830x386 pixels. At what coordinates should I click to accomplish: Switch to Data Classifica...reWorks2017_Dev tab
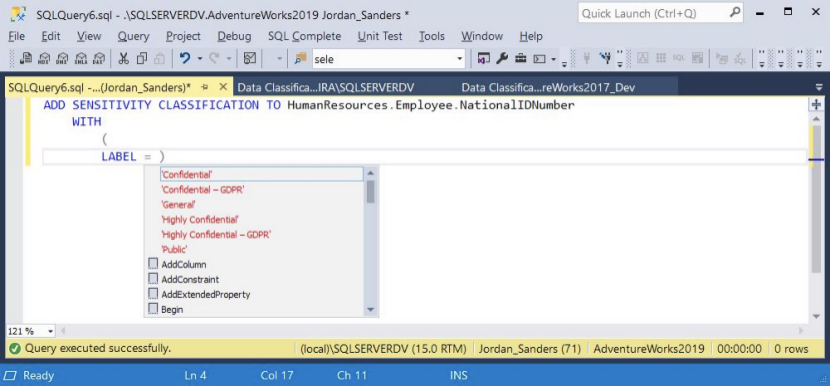(548, 87)
